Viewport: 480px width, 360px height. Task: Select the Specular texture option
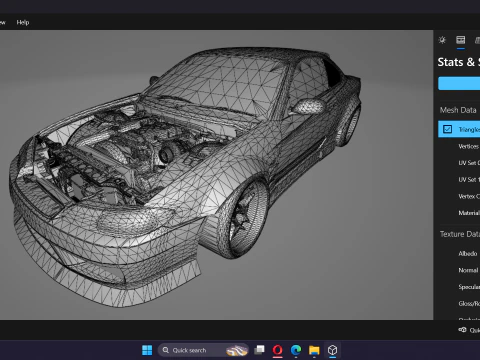click(469, 287)
